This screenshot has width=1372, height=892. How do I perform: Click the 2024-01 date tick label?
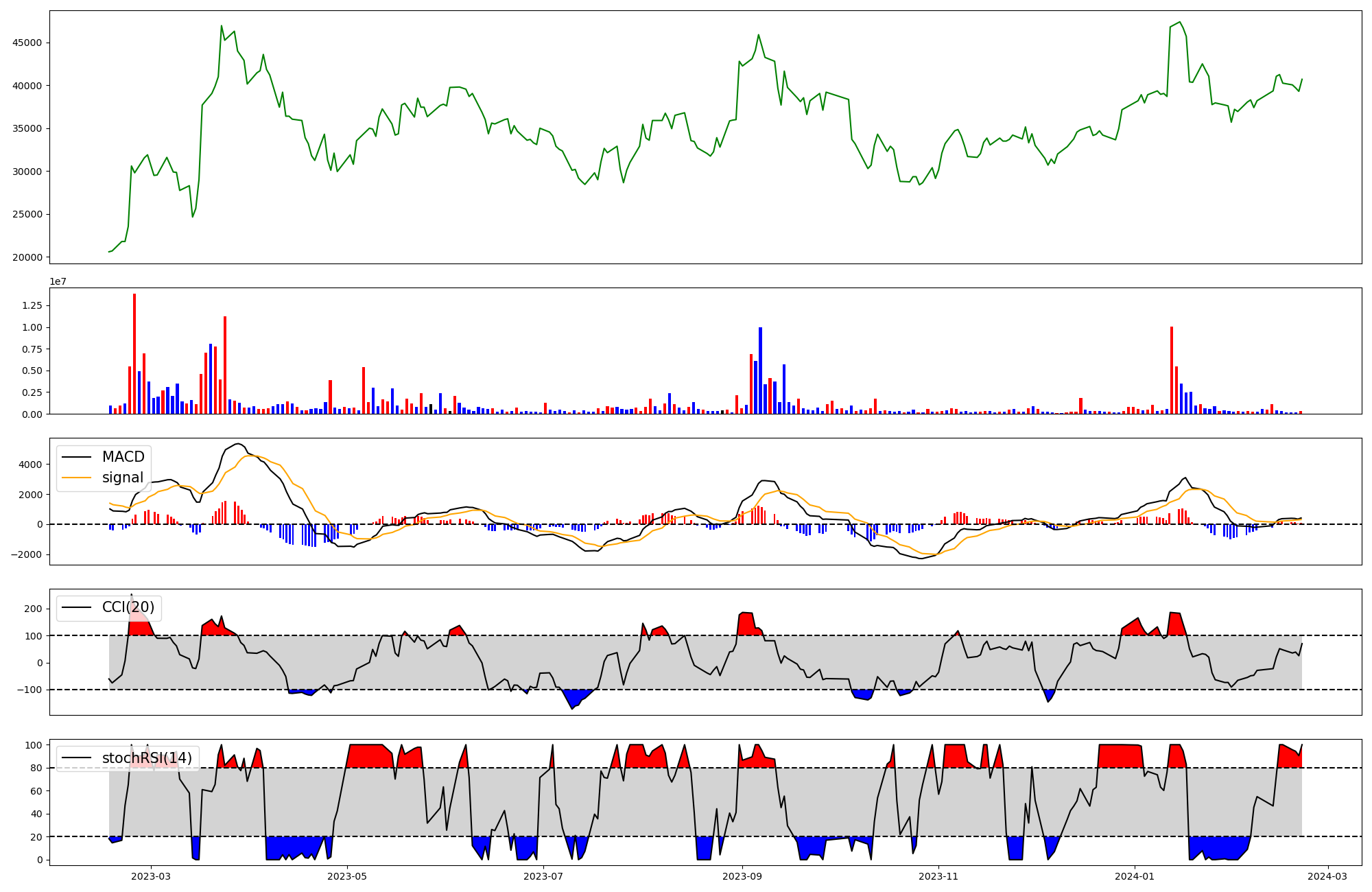point(1135,876)
